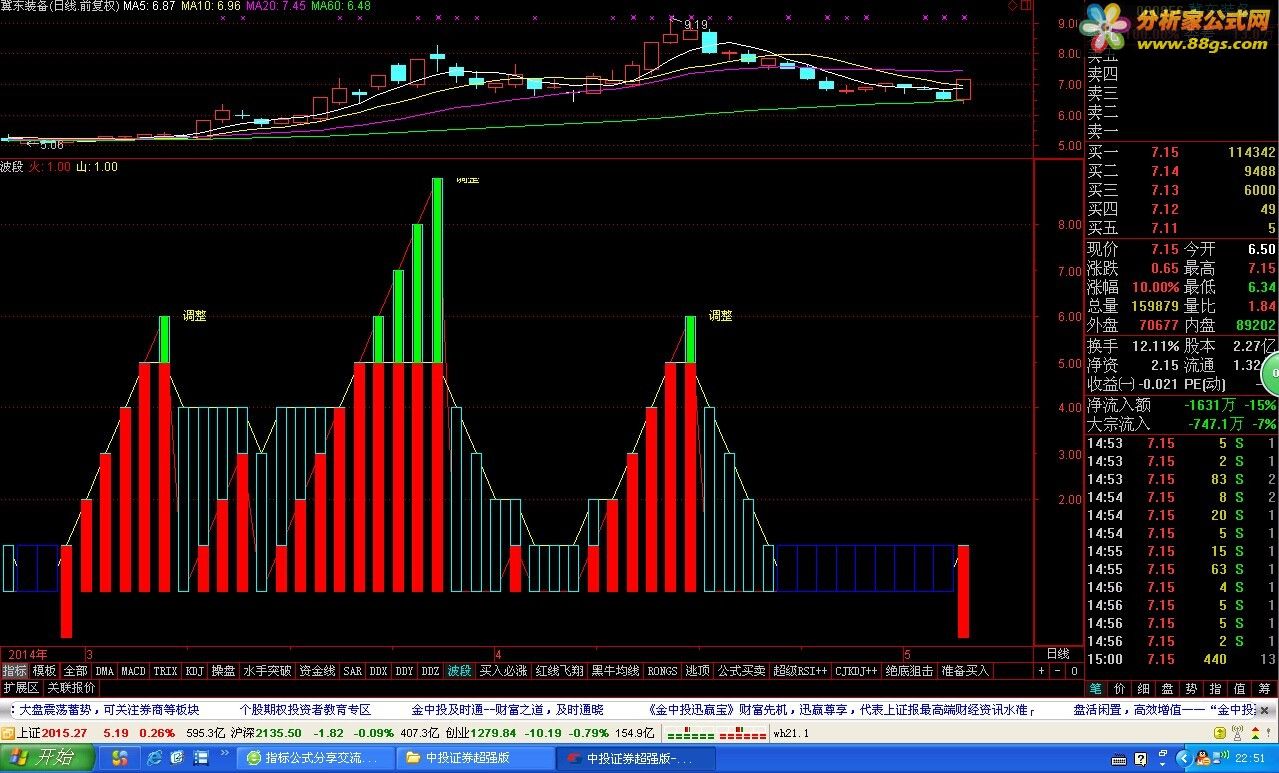Click the signal tower connection icon
The image size is (1279, 773).
tap(1237, 732)
